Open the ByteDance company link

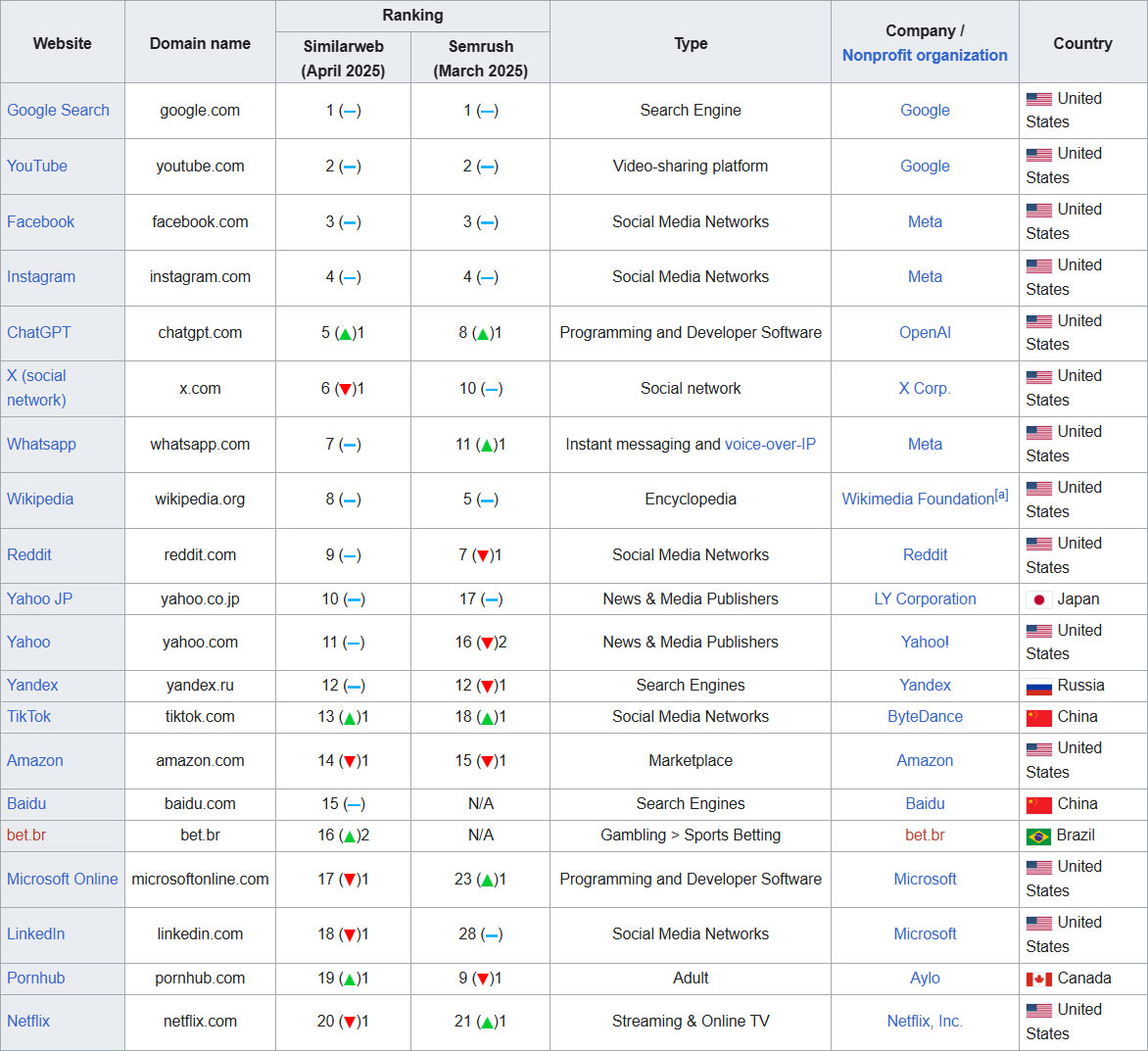click(924, 717)
